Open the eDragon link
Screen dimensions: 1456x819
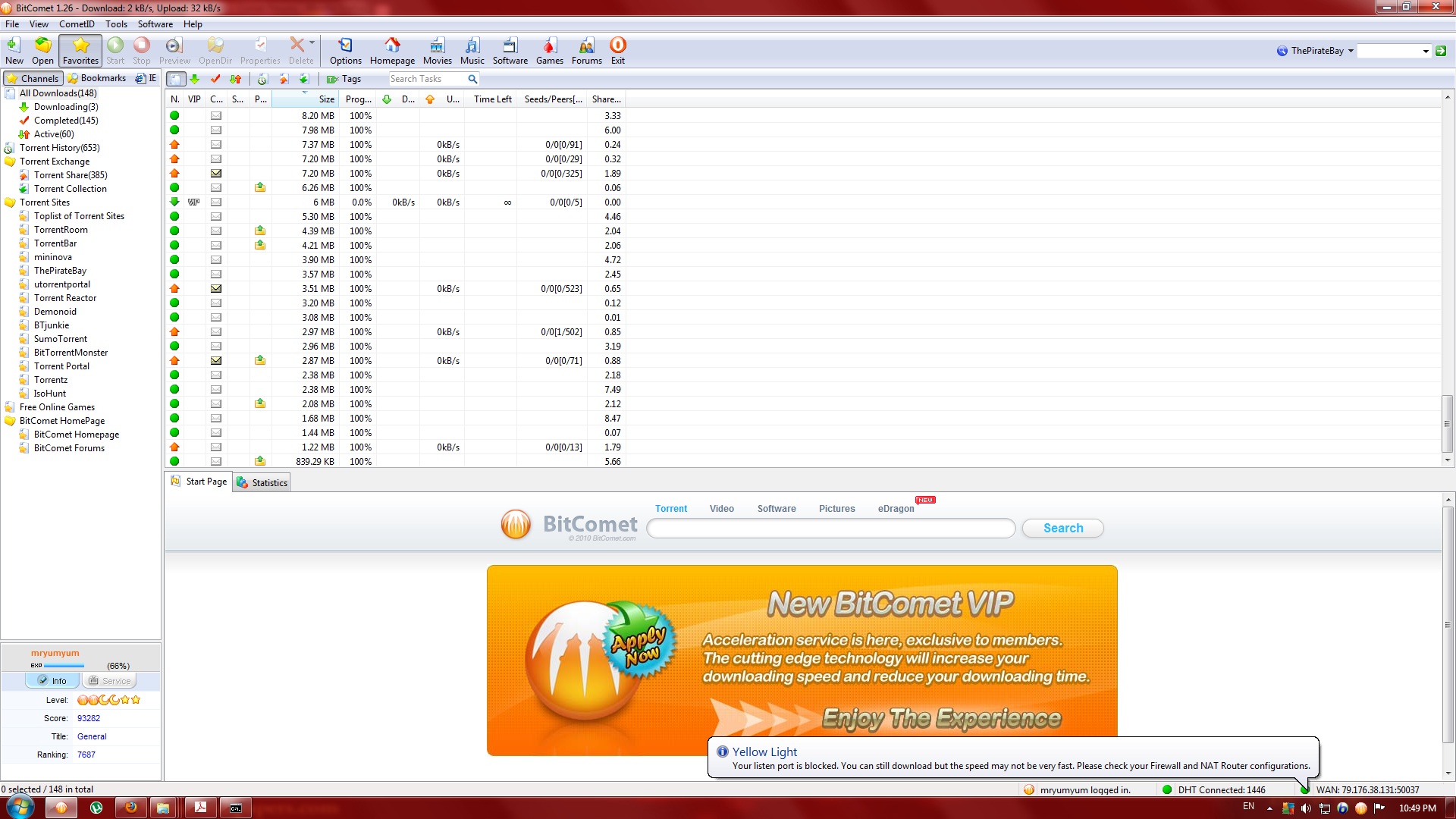[896, 509]
